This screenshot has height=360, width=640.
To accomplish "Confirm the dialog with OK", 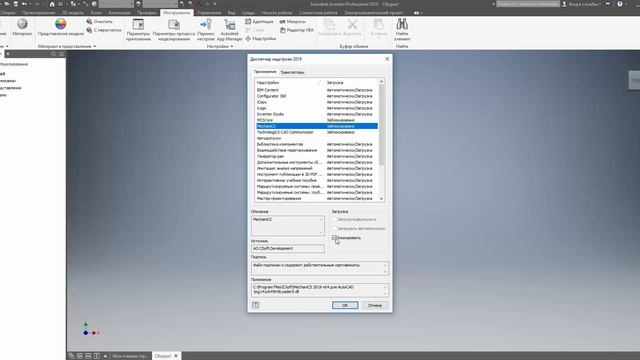I will coord(345,305).
